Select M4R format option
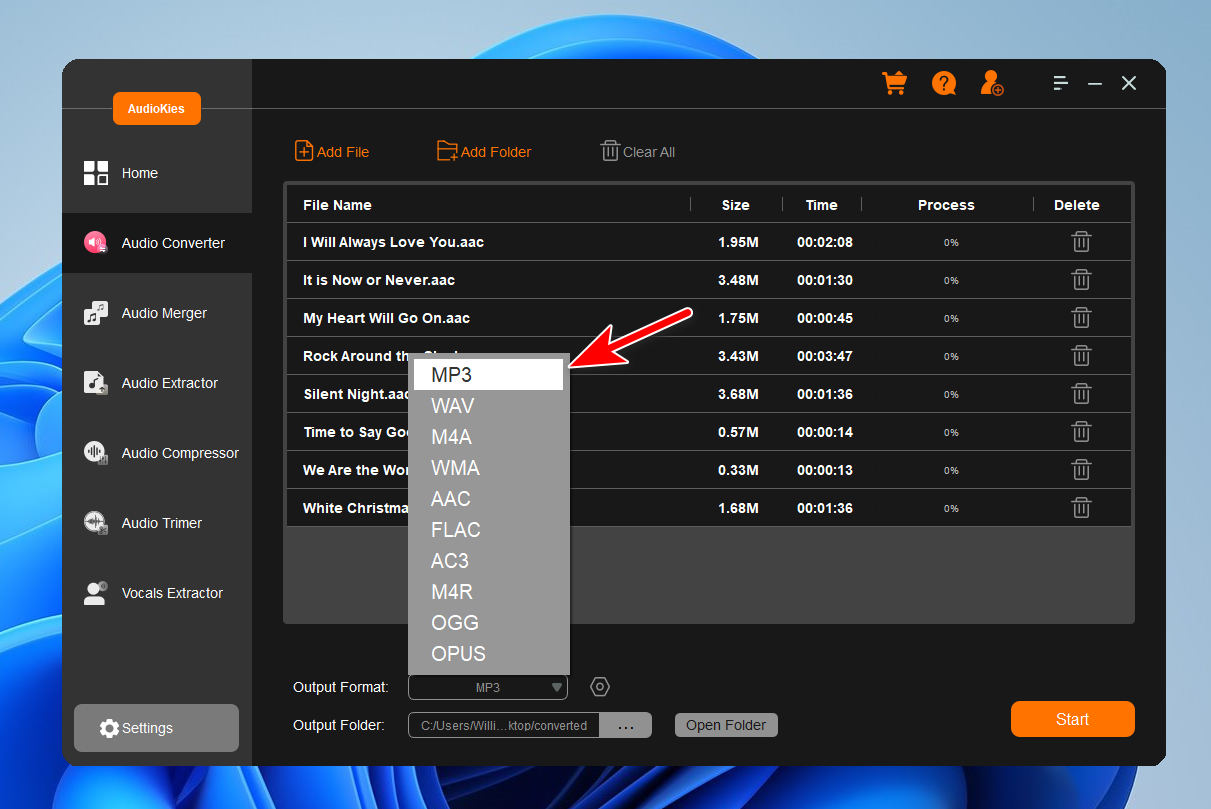Viewport: 1211px width, 809px height. [488, 592]
